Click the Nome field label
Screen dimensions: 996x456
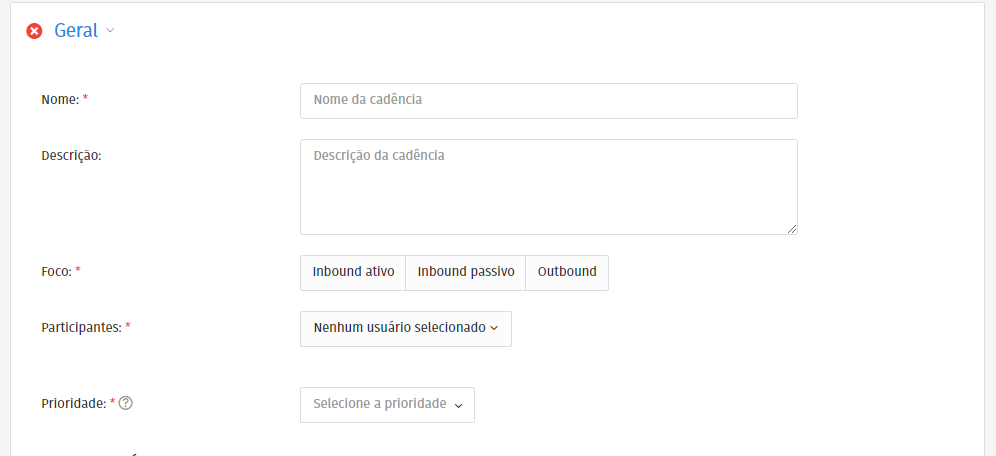point(59,99)
